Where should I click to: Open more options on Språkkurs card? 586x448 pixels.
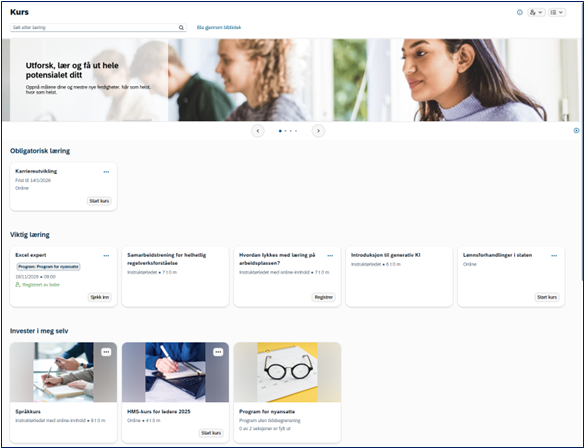(106, 352)
